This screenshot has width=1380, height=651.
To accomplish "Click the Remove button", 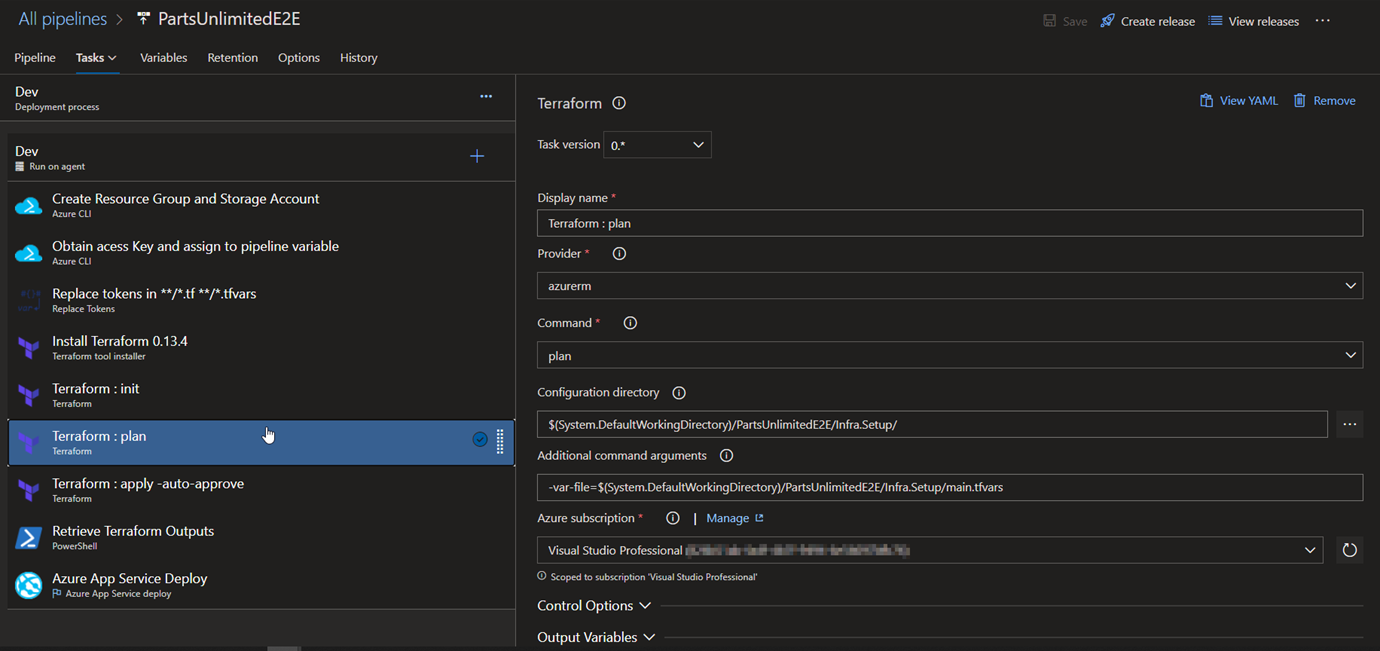I will tap(1324, 101).
